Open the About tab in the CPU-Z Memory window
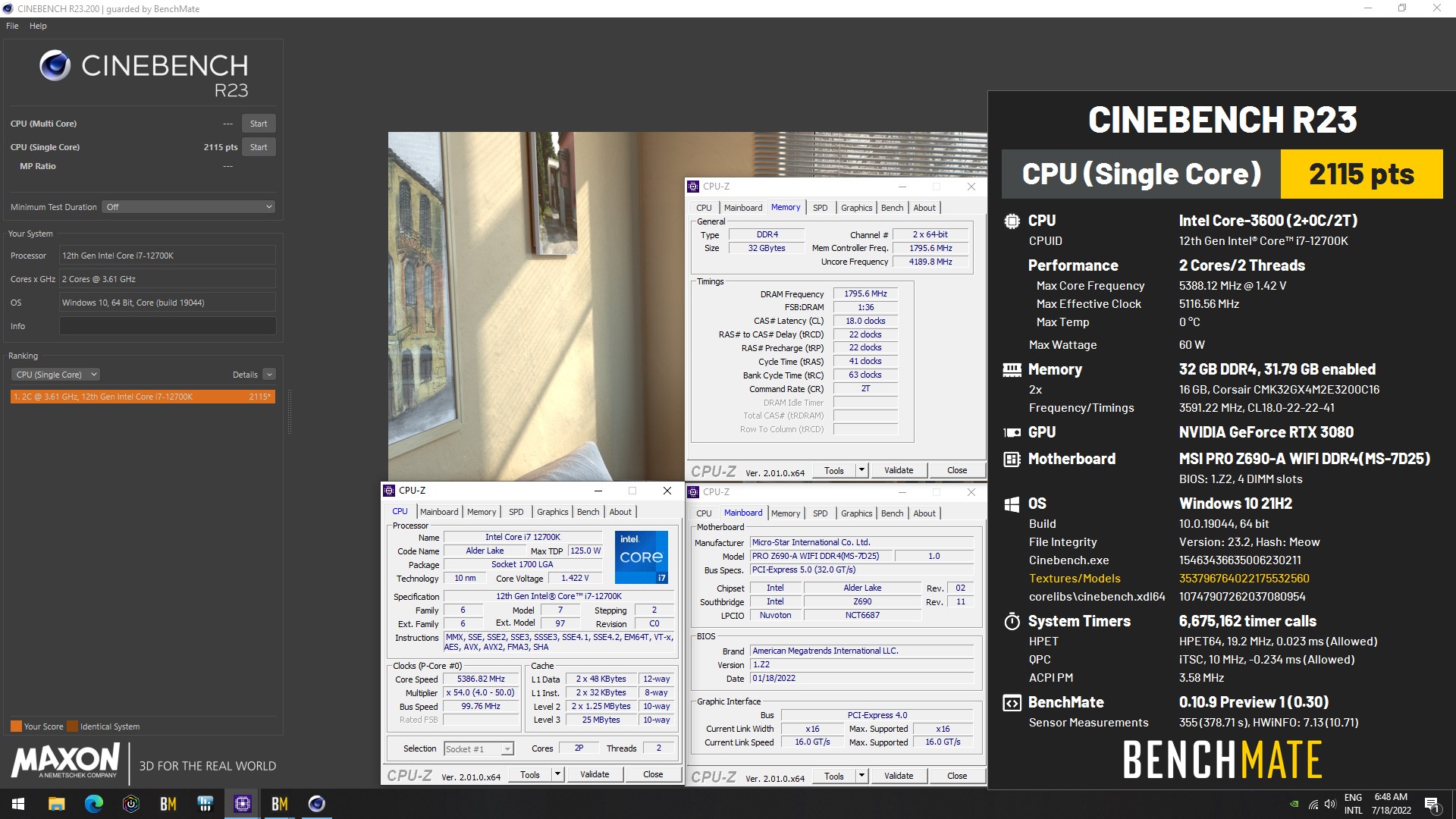This screenshot has width=1456, height=819. click(924, 208)
